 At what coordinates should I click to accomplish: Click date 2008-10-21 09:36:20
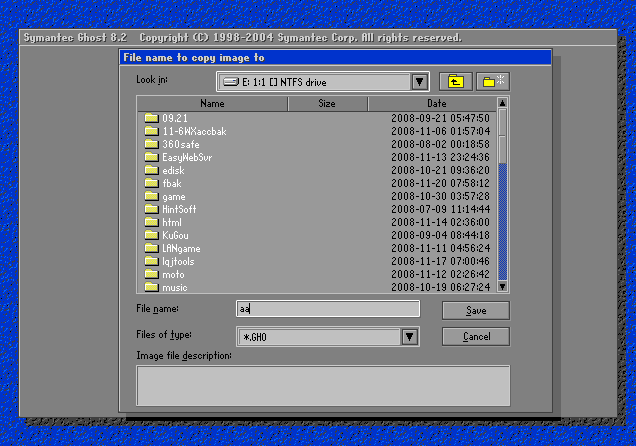[440, 170]
